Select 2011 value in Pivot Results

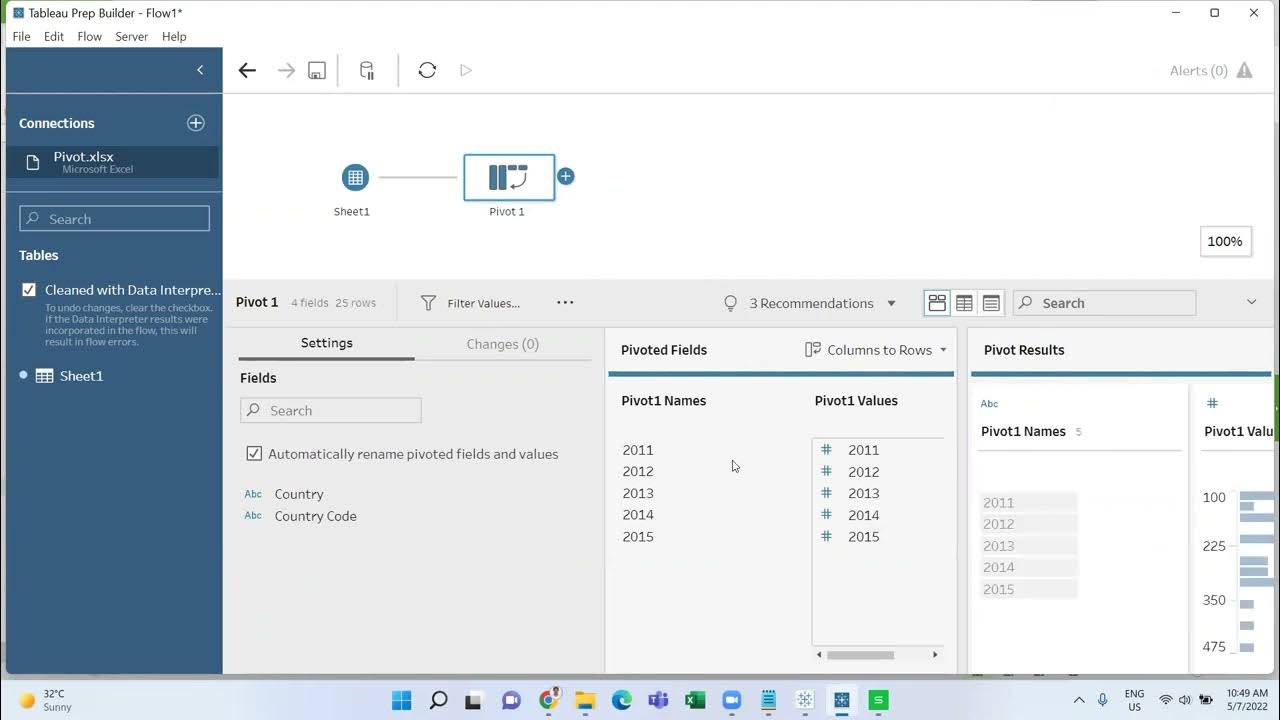coord(1028,503)
